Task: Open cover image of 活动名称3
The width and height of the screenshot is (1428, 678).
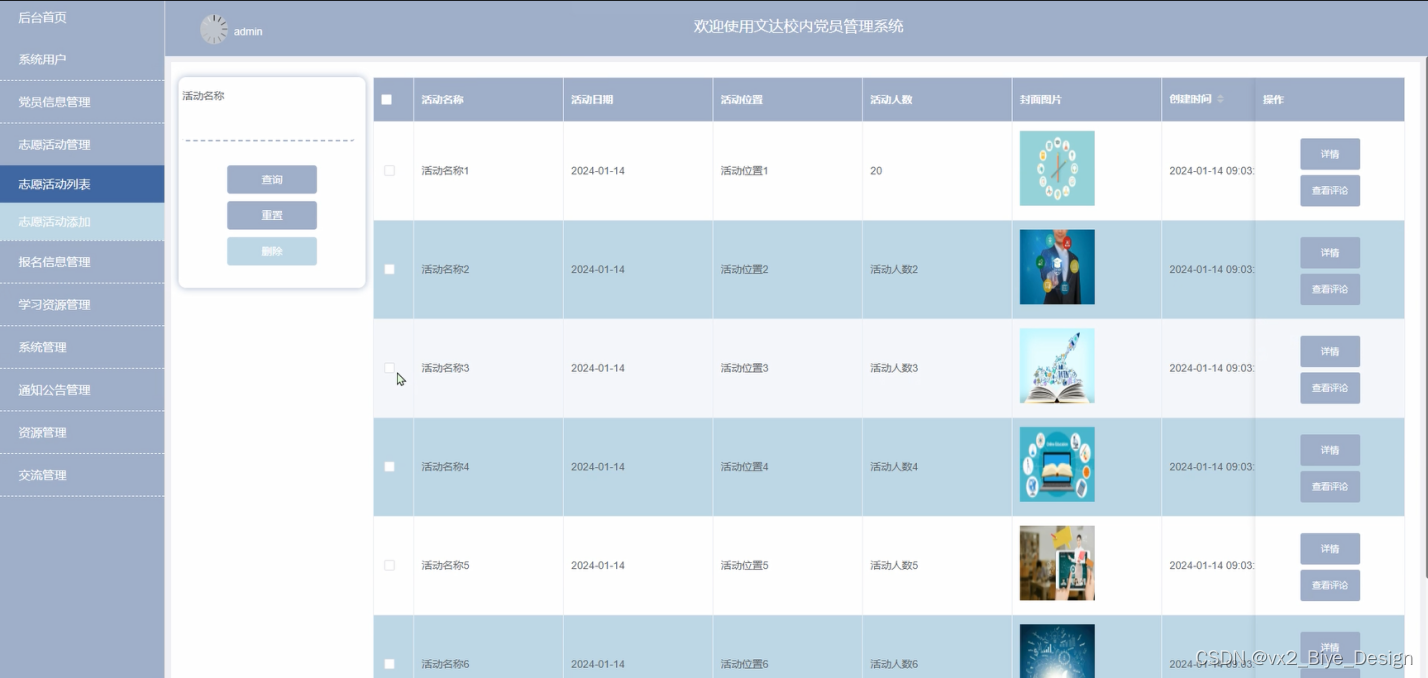Action: 1057,366
